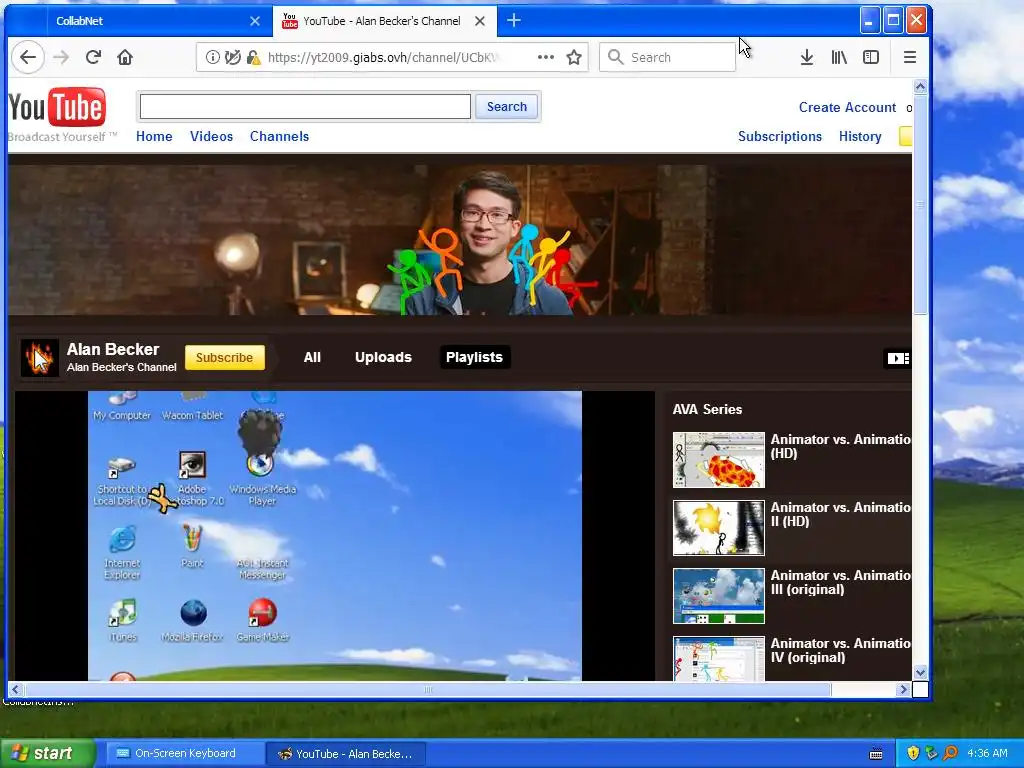Click the YouTube logo

[x=57, y=107]
